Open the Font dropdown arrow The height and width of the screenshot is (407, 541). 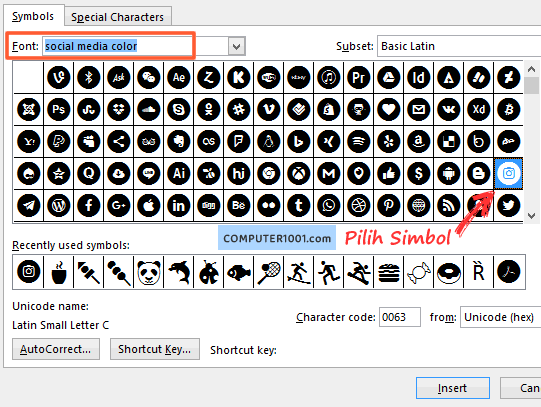(237, 46)
